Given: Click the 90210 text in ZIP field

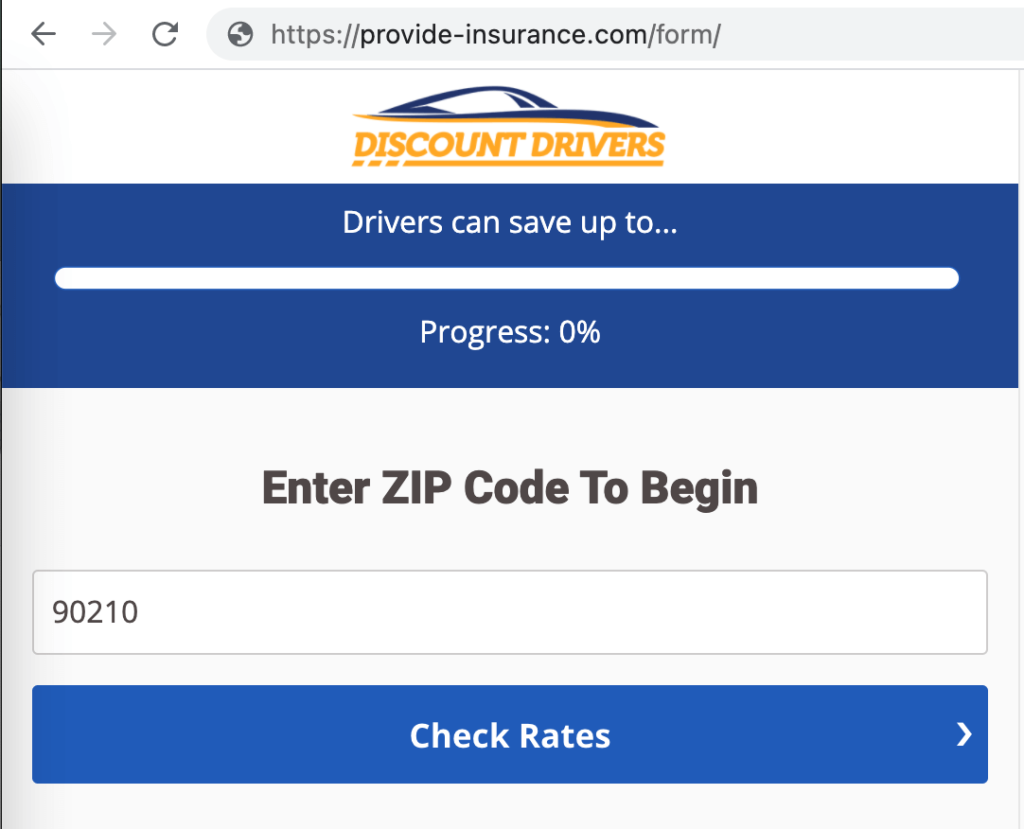Looking at the screenshot, I should click(95, 612).
